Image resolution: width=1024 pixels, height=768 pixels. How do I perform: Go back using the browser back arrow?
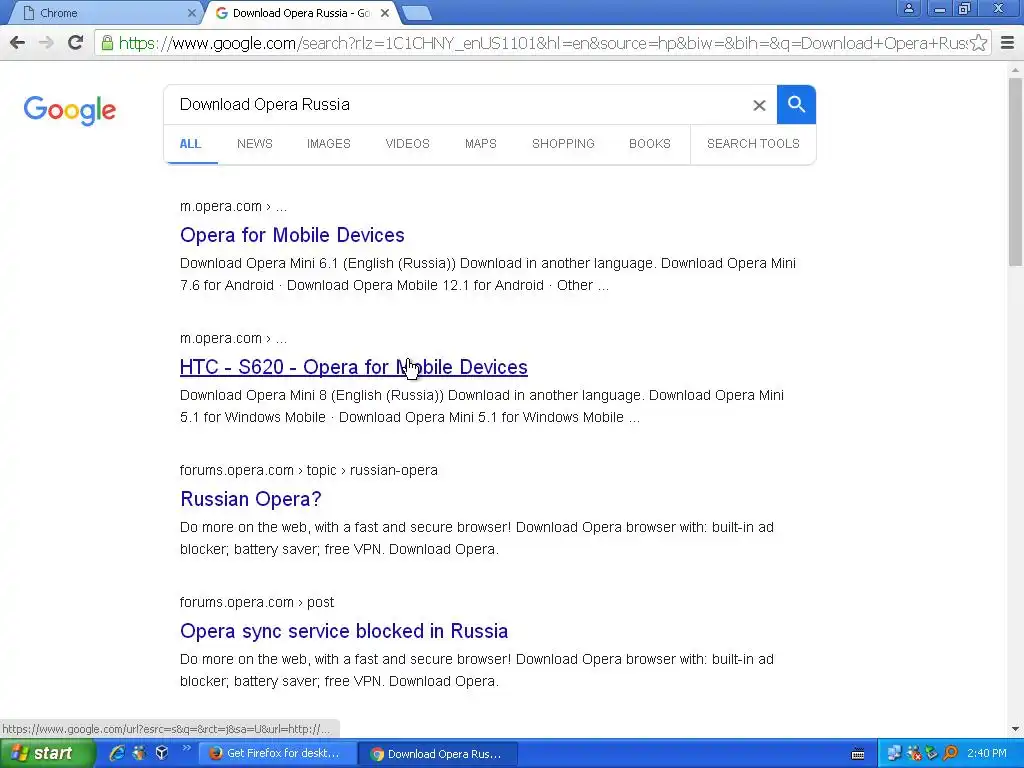[x=18, y=43]
